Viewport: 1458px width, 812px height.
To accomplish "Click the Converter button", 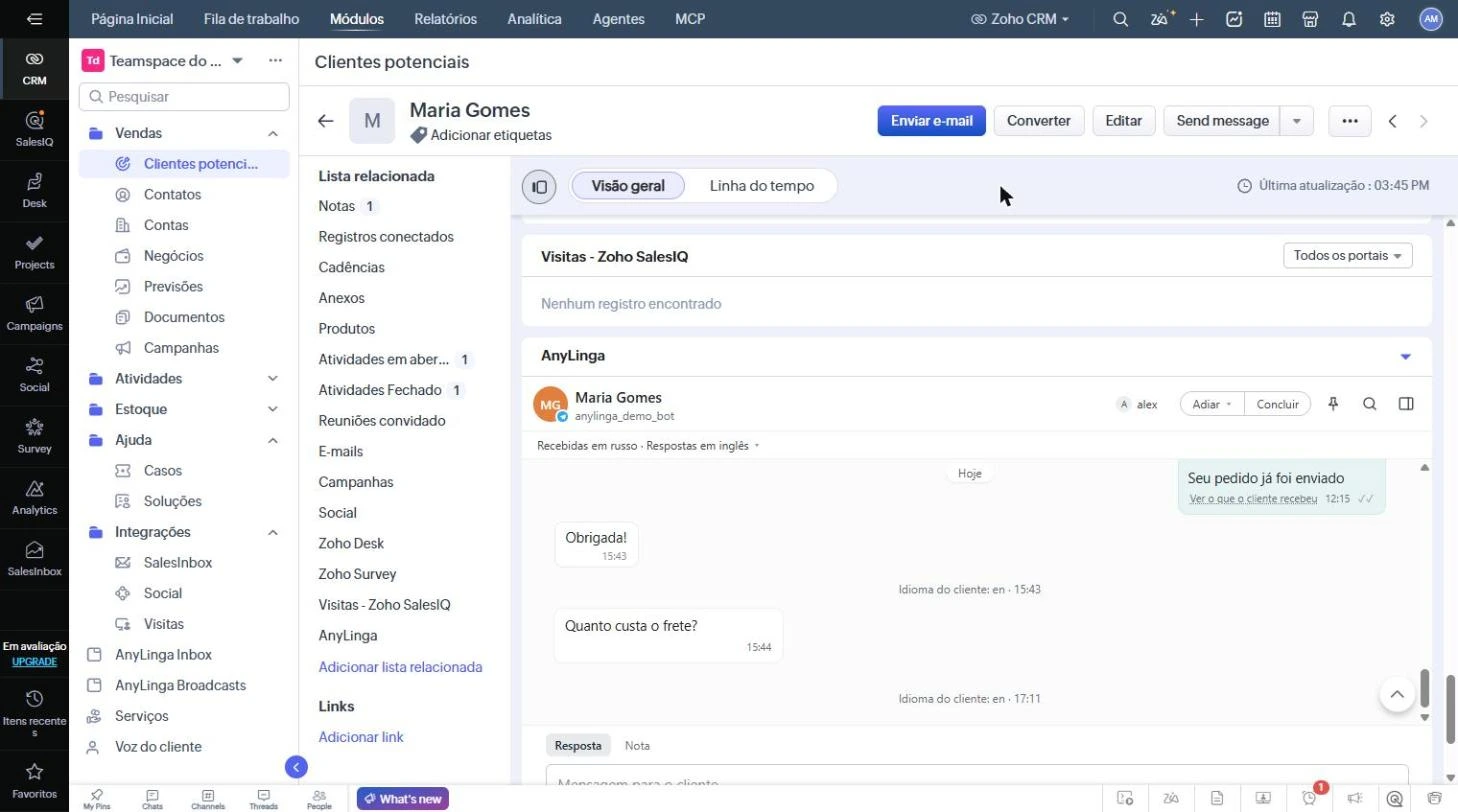I will (x=1039, y=121).
